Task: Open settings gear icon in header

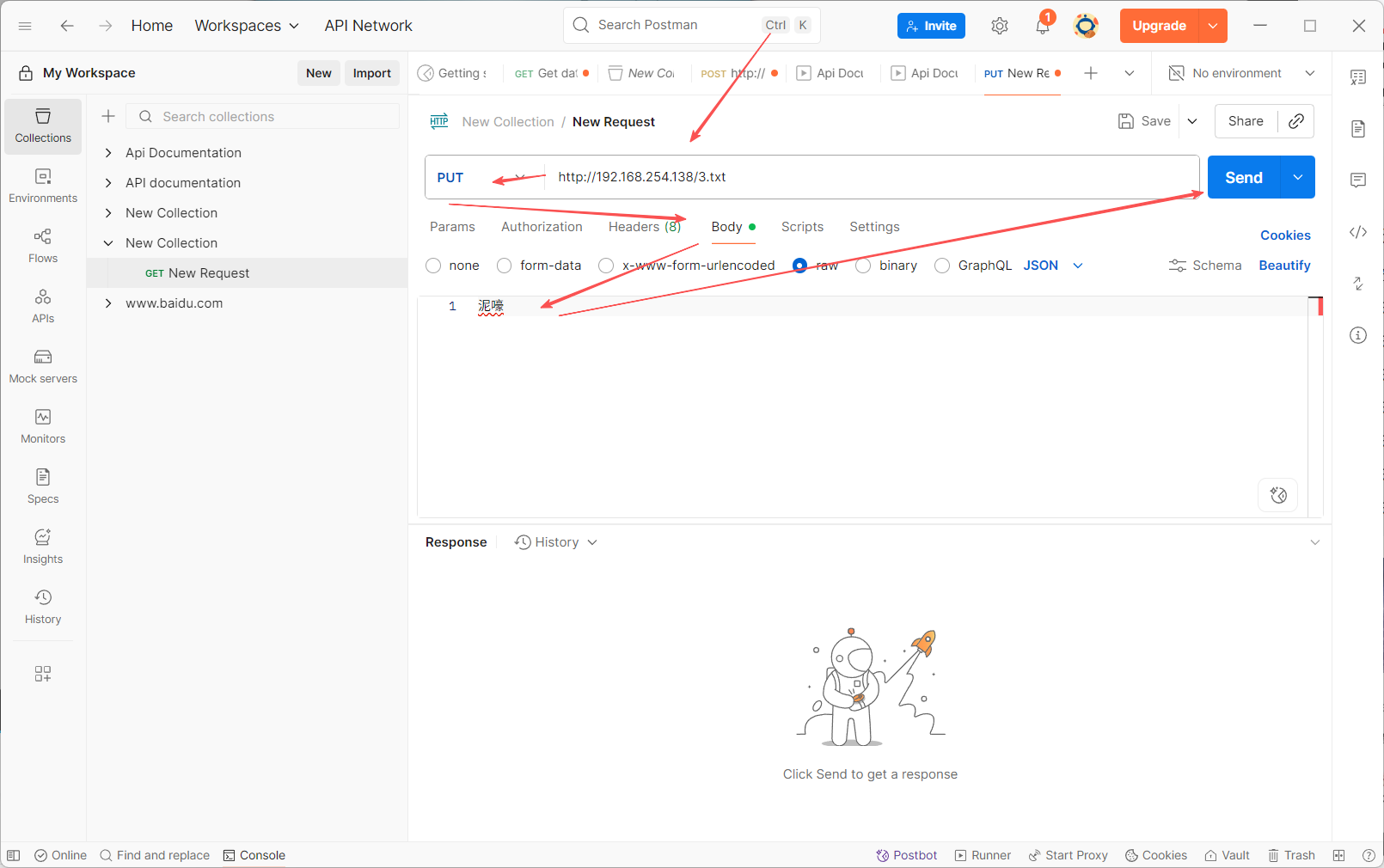Action: (999, 26)
